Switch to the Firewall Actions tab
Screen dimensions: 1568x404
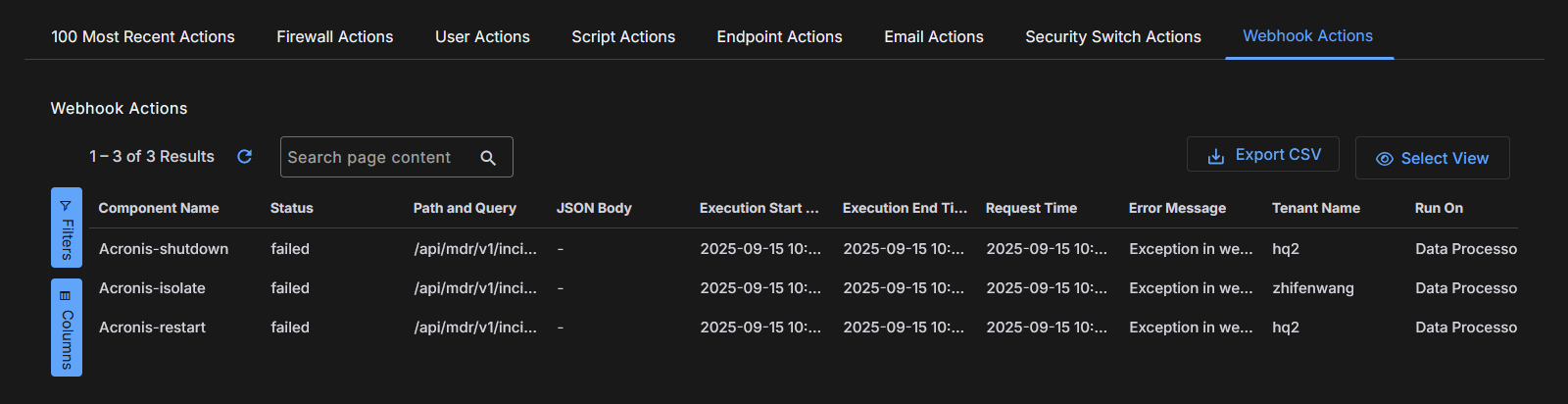tap(334, 37)
